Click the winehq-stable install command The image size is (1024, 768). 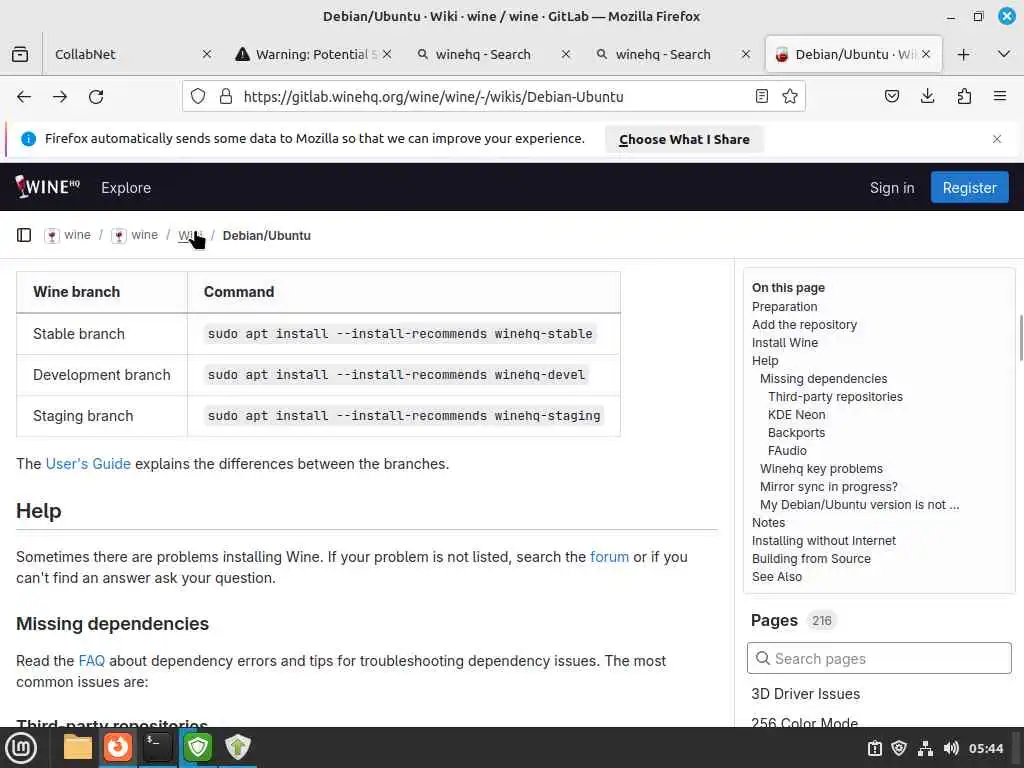(400, 334)
